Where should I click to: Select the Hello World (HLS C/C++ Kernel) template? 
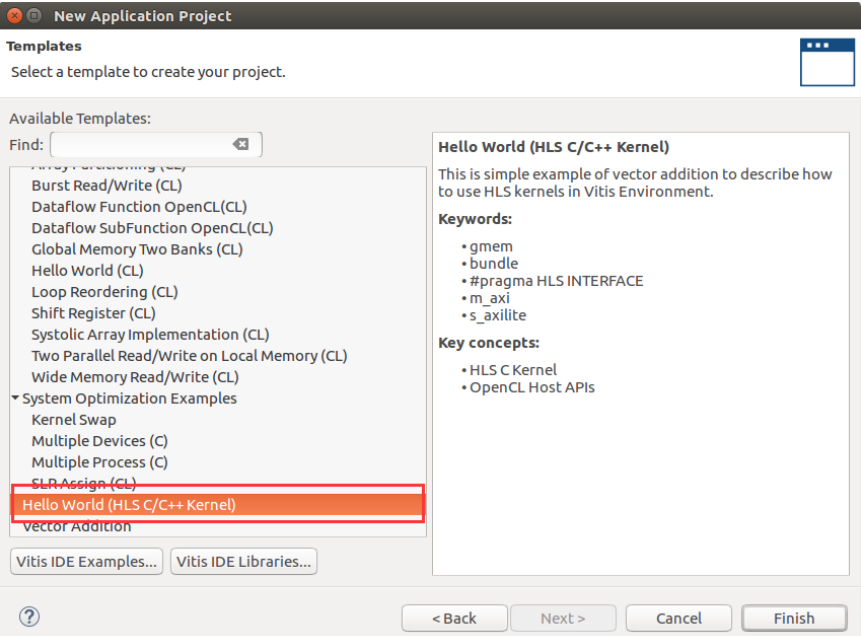point(129,505)
